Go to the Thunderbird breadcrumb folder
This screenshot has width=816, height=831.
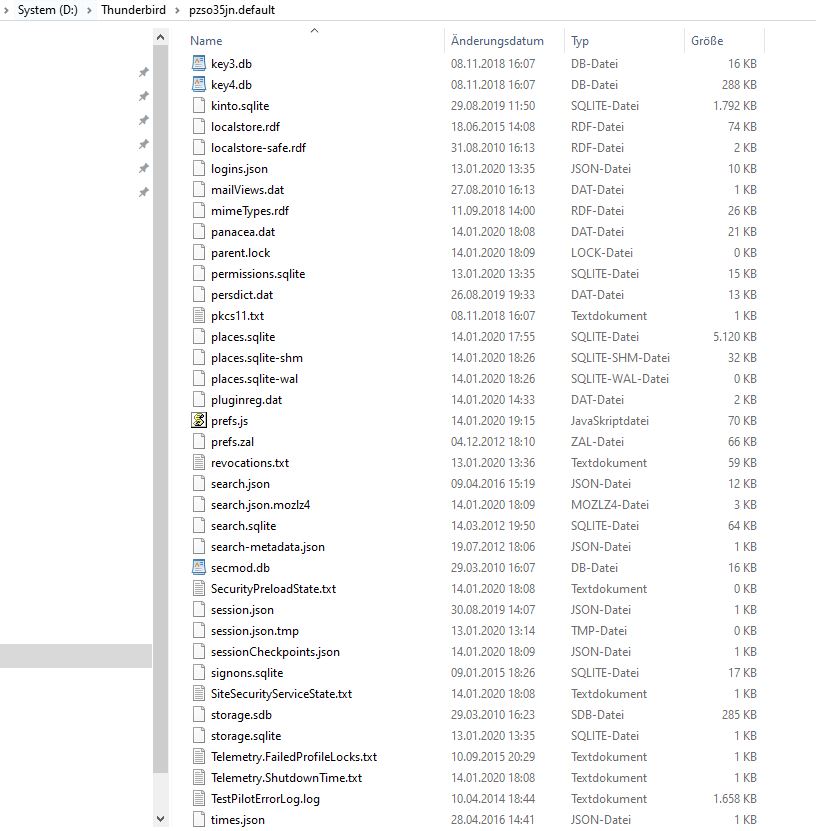[x=134, y=10]
